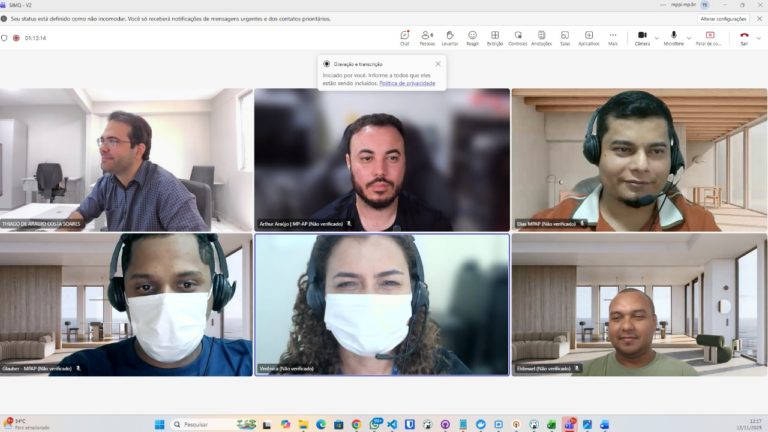Stop screen sharing with Parar de compartilhar
The image size is (768, 432).
[x=709, y=37]
